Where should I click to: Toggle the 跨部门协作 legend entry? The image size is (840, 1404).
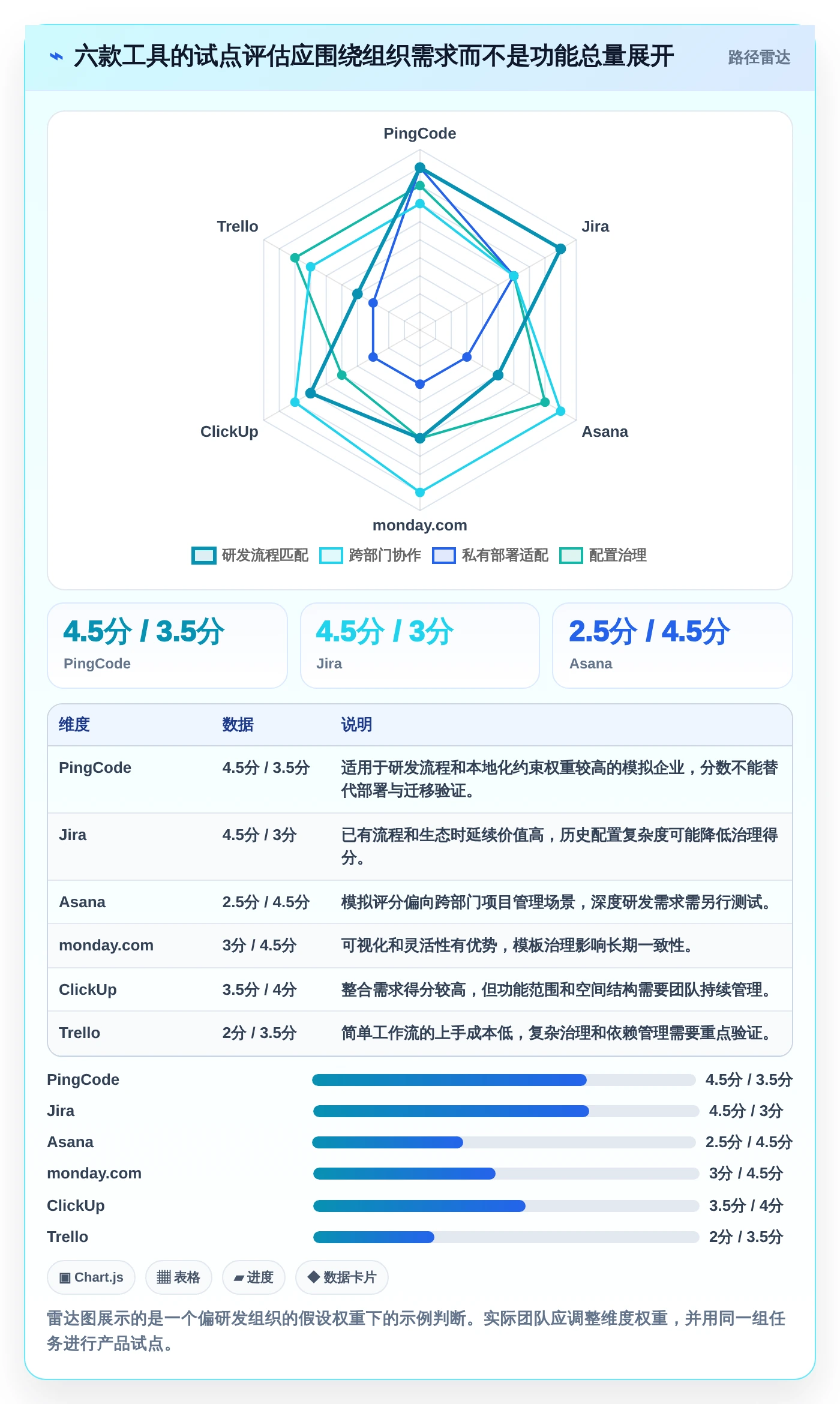pos(370,555)
